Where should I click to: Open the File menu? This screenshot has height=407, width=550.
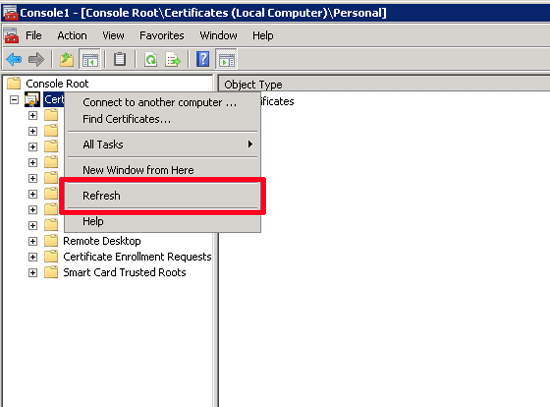point(34,35)
